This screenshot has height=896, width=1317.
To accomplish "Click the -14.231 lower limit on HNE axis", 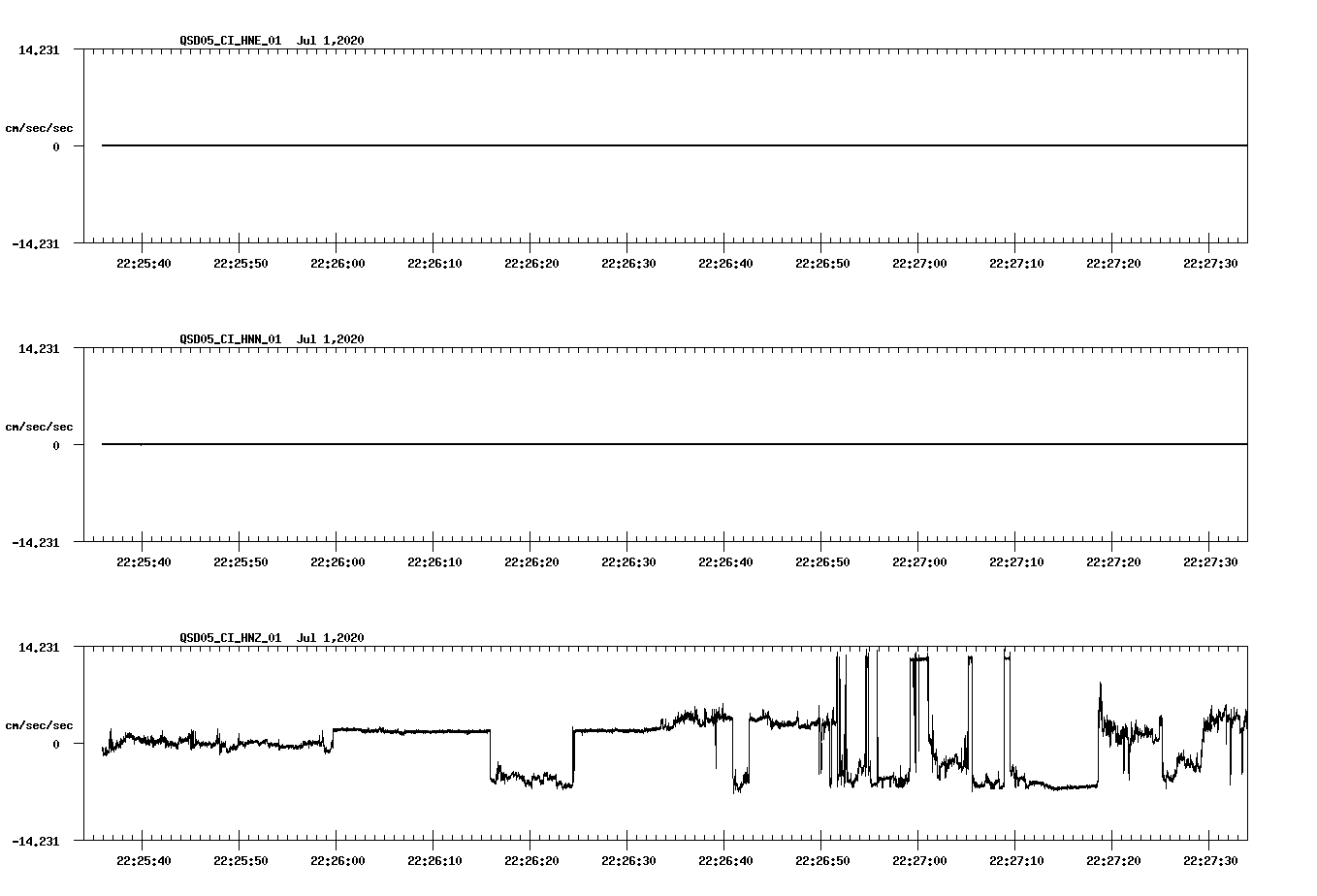I will (x=36, y=243).
